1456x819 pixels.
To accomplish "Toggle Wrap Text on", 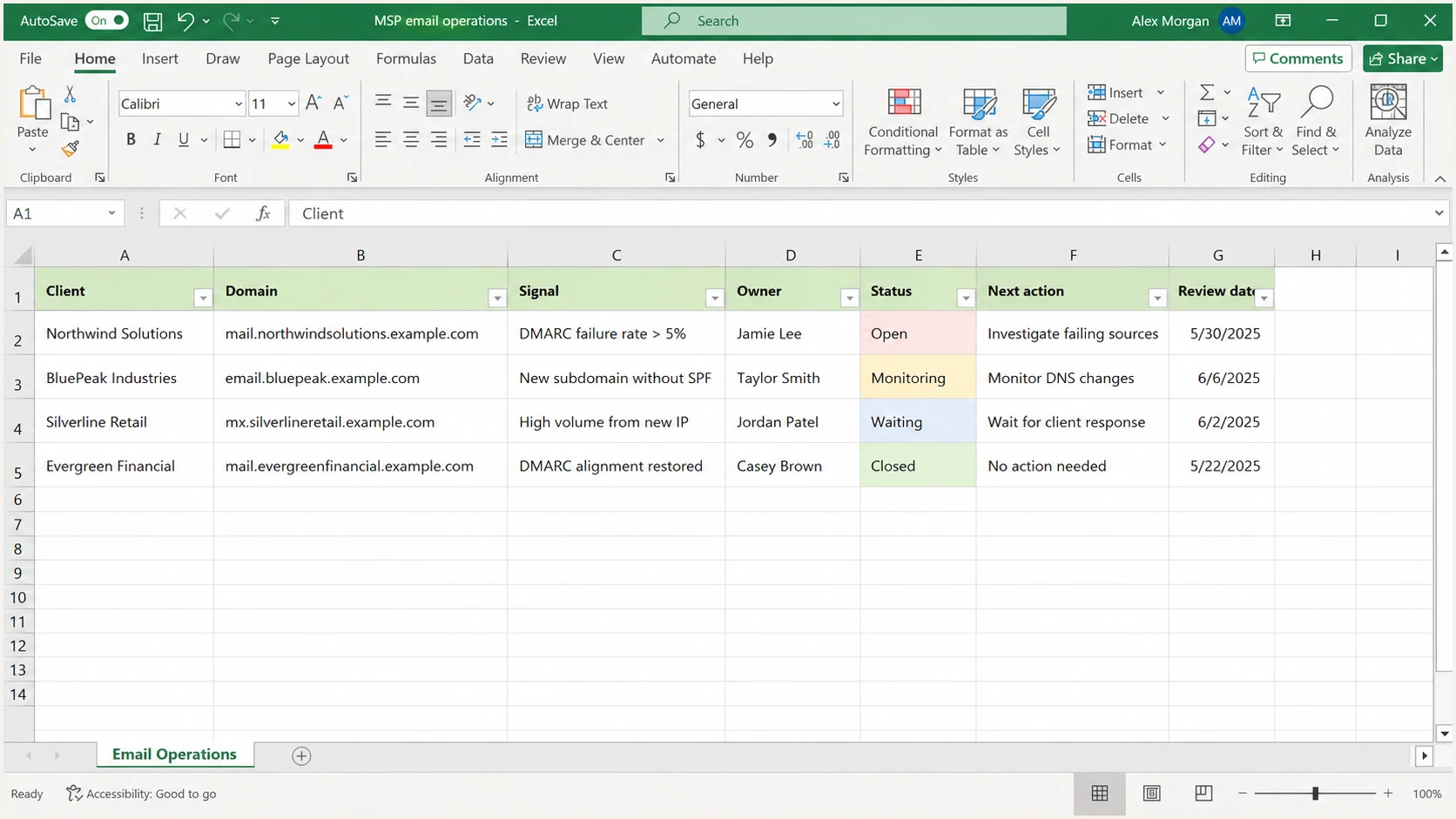I will coord(567,104).
